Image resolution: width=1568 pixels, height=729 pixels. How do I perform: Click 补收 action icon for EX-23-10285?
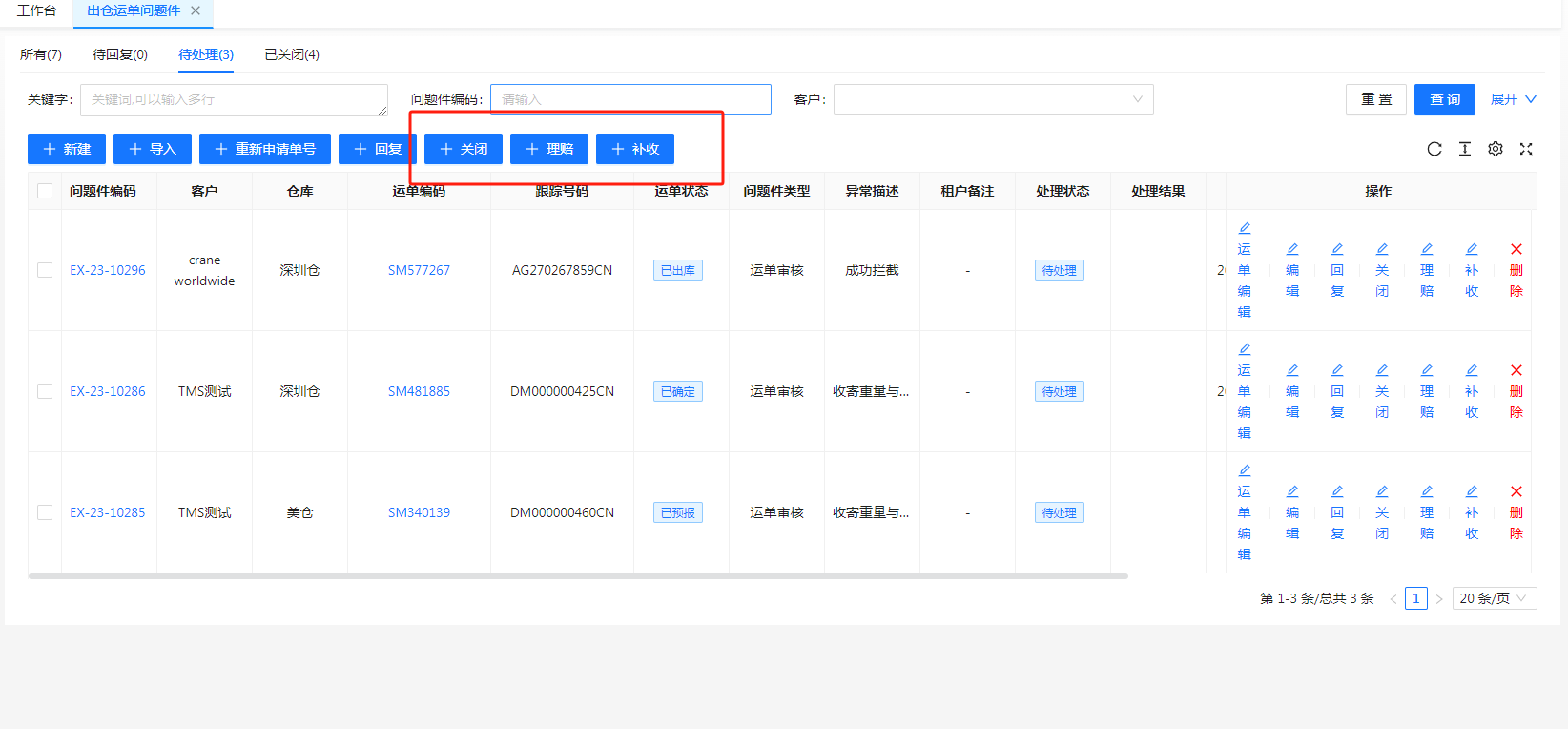pos(1471,492)
